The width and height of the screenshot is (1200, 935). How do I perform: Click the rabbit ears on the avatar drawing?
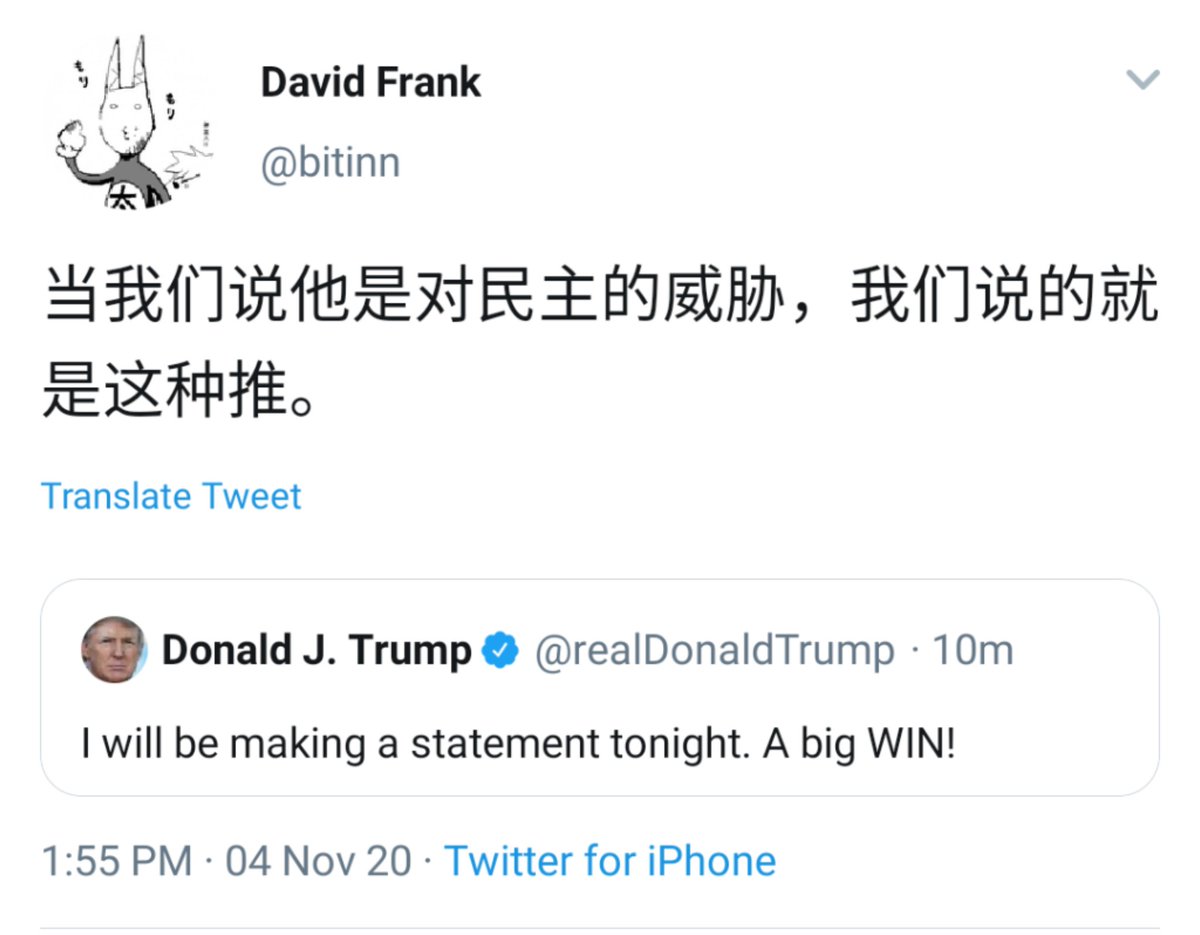pyautogui.click(x=127, y=62)
